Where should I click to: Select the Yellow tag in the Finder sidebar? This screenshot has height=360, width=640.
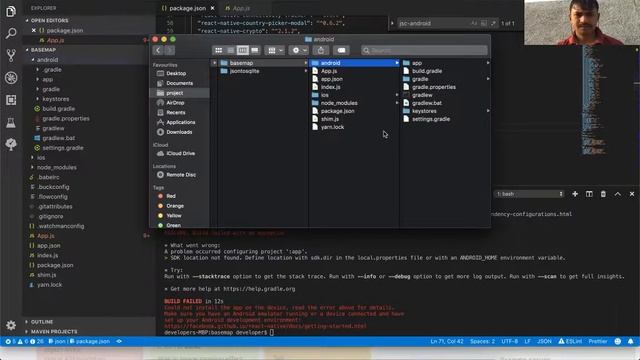click(173, 216)
